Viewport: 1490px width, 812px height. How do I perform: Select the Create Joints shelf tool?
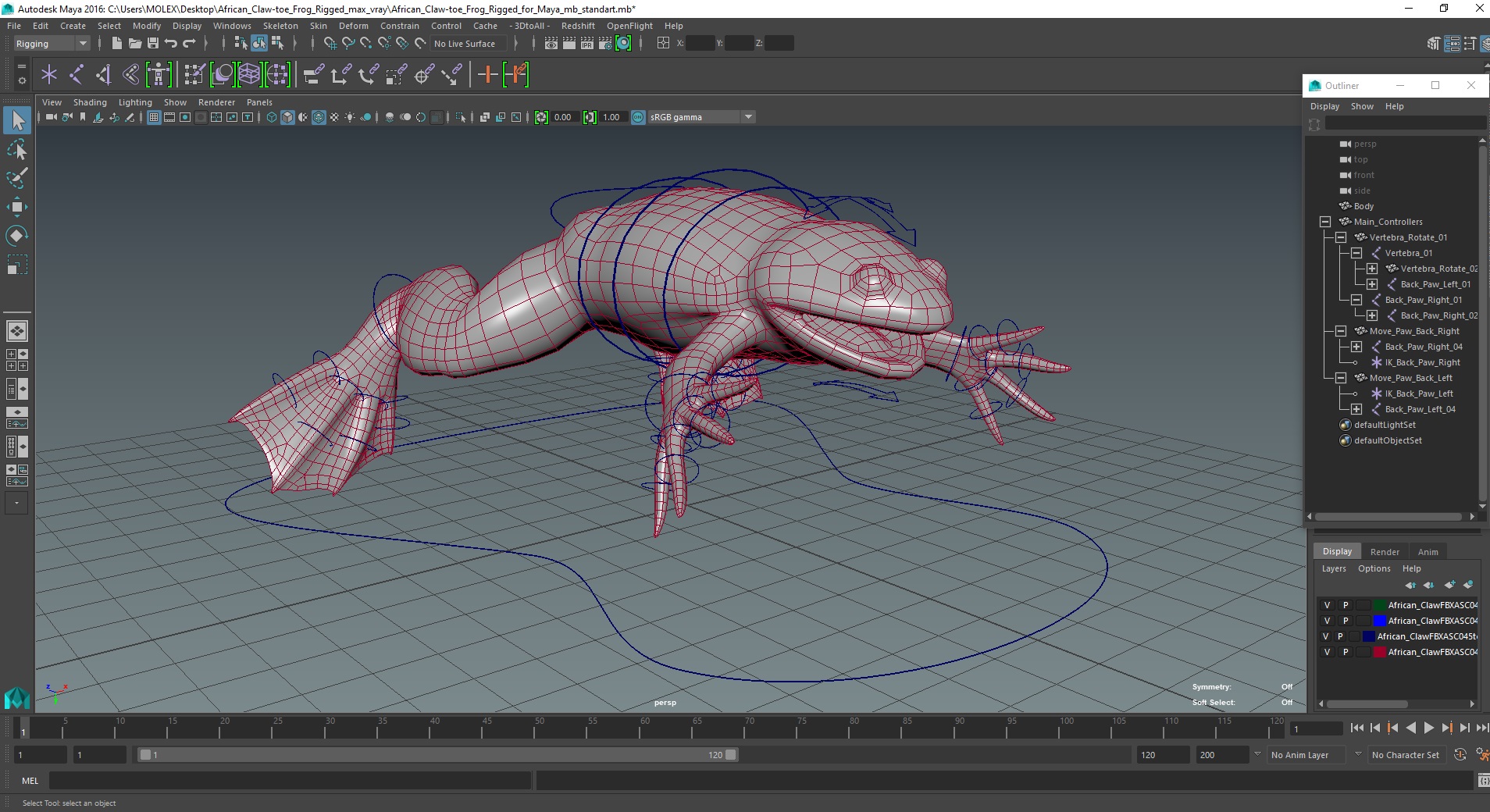pyautogui.click(x=77, y=75)
